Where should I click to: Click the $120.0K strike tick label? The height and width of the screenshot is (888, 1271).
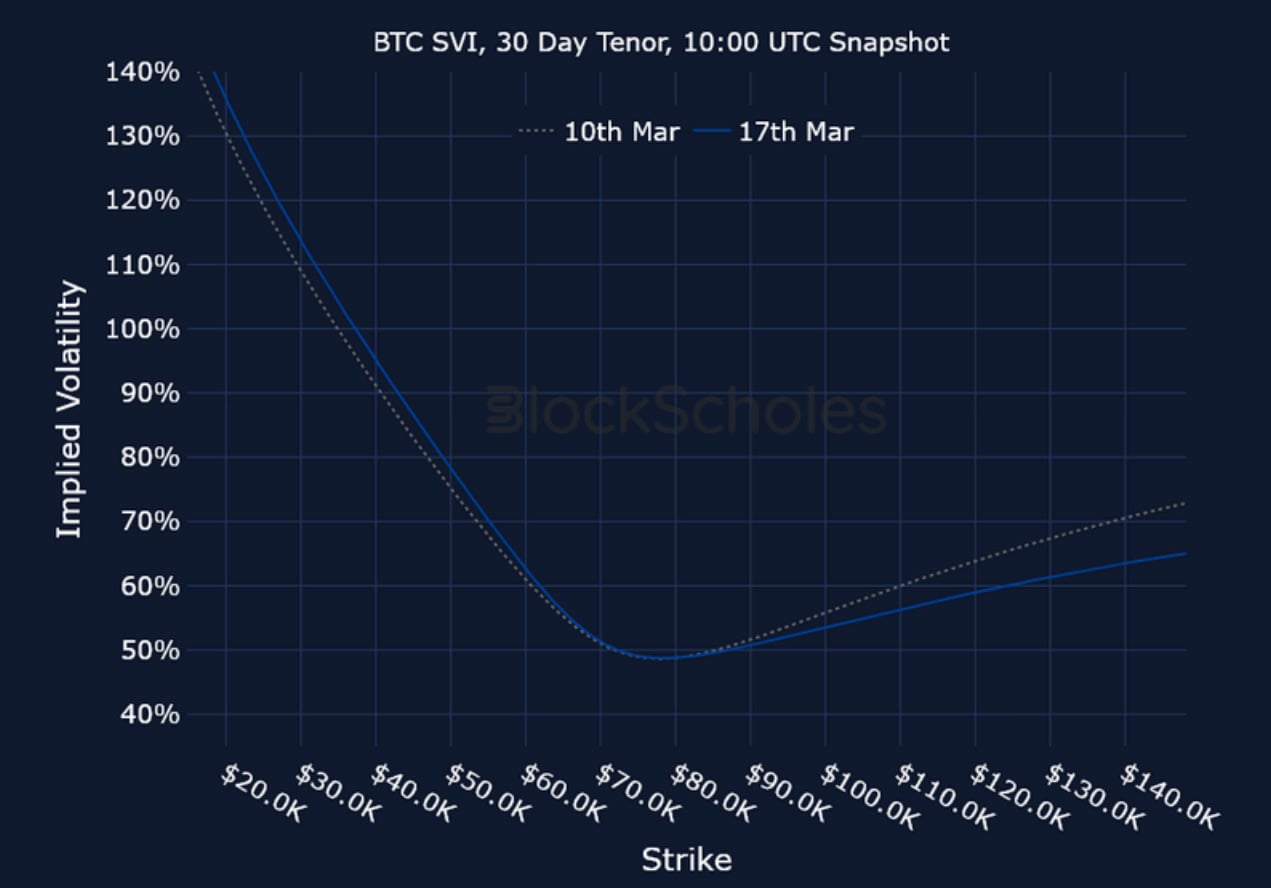(x=1019, y=798)
